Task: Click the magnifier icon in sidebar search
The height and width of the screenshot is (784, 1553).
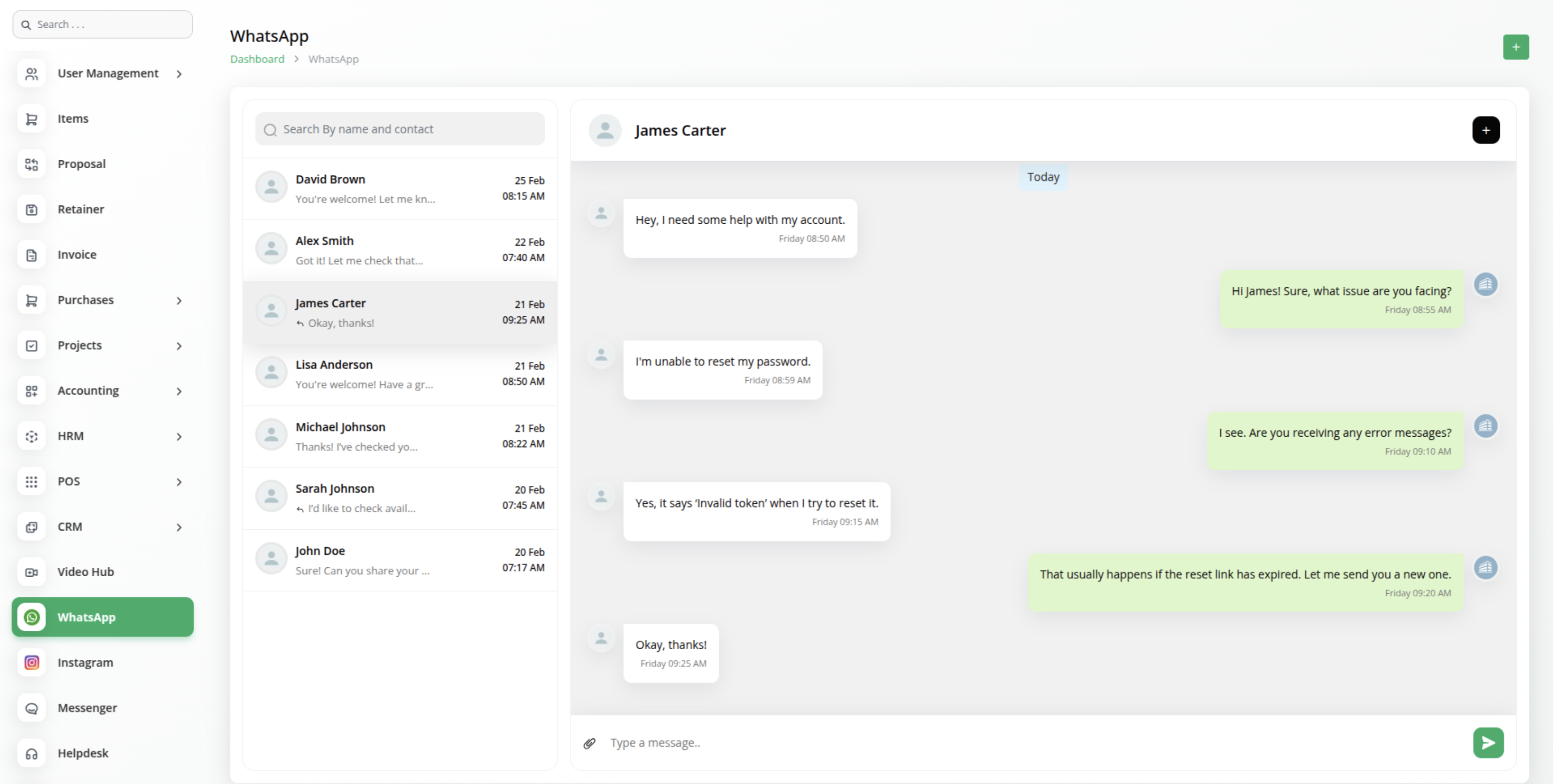Action: coord(26,25)
